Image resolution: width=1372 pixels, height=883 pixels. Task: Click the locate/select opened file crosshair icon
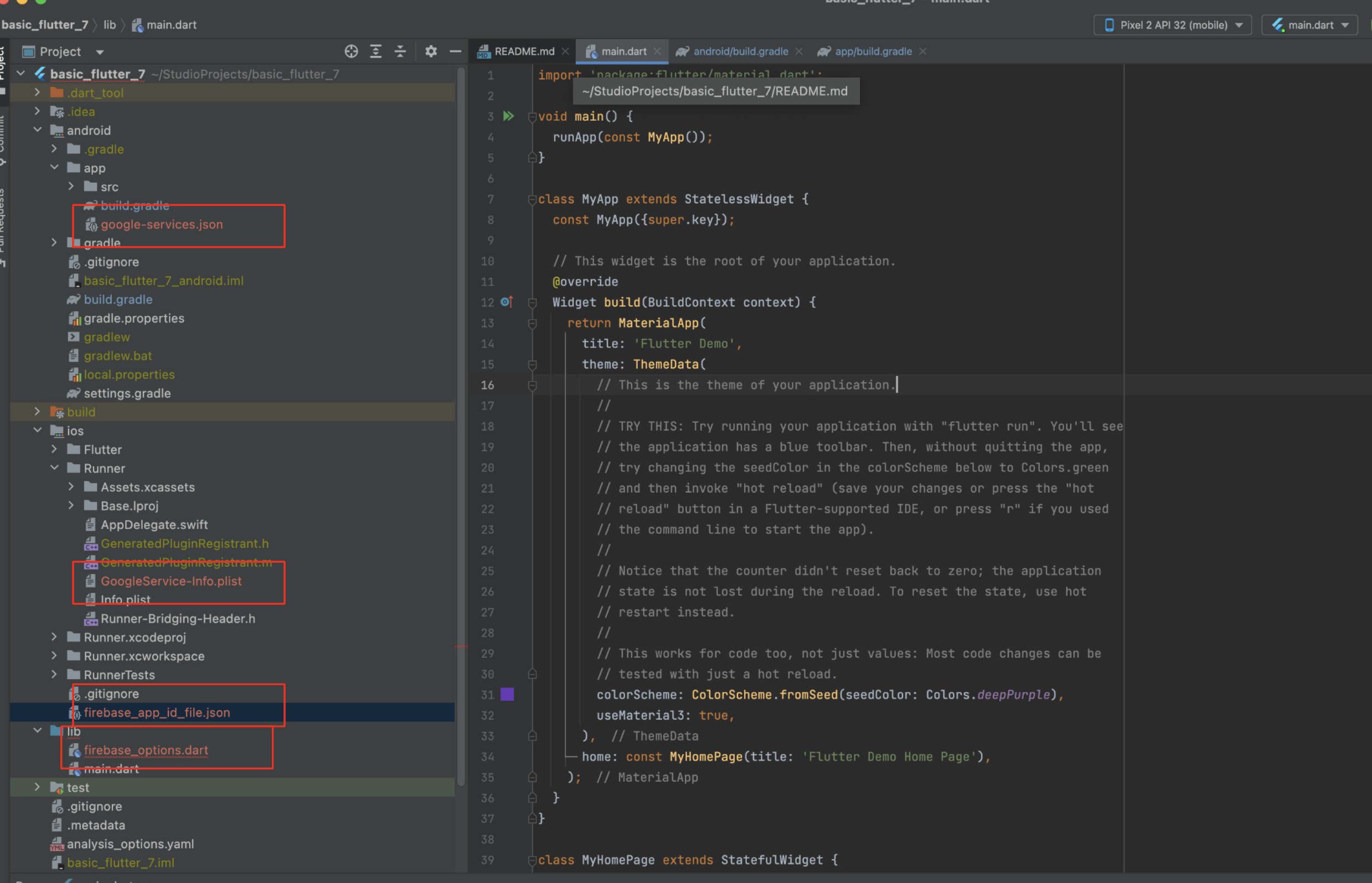(352, 52)
